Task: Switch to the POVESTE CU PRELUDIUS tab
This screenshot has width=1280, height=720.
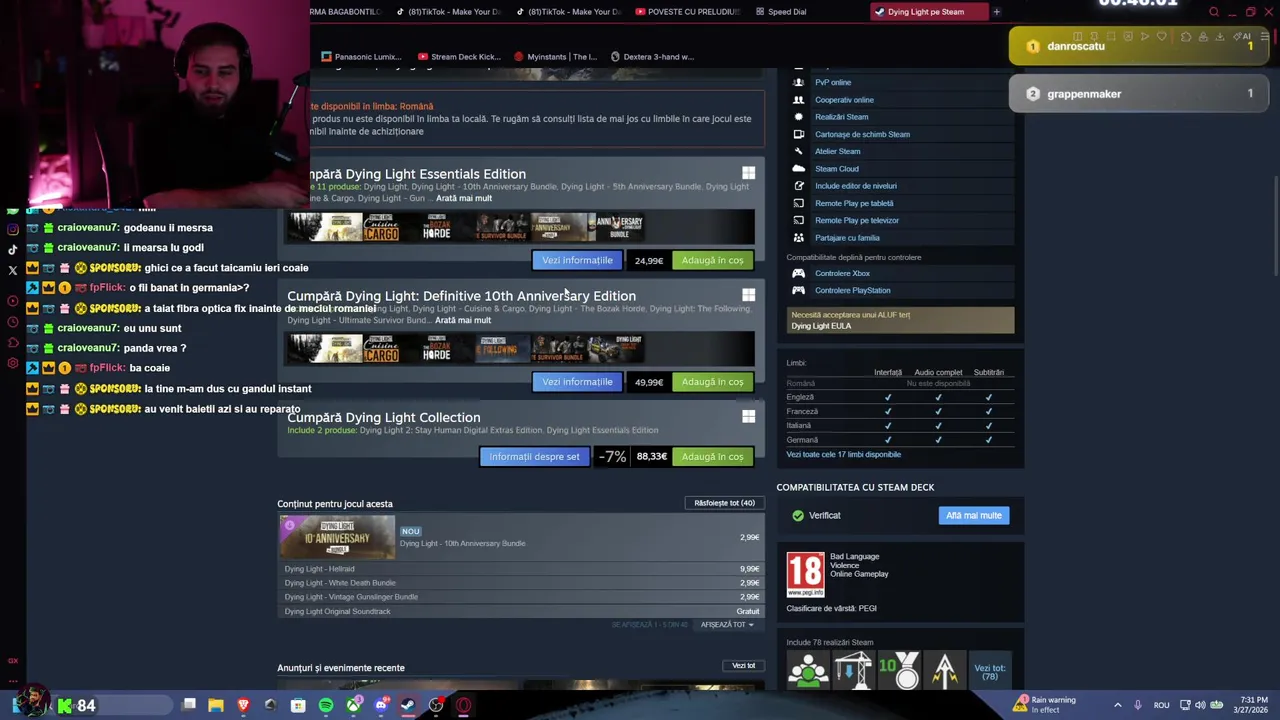Action: (688, 12)
